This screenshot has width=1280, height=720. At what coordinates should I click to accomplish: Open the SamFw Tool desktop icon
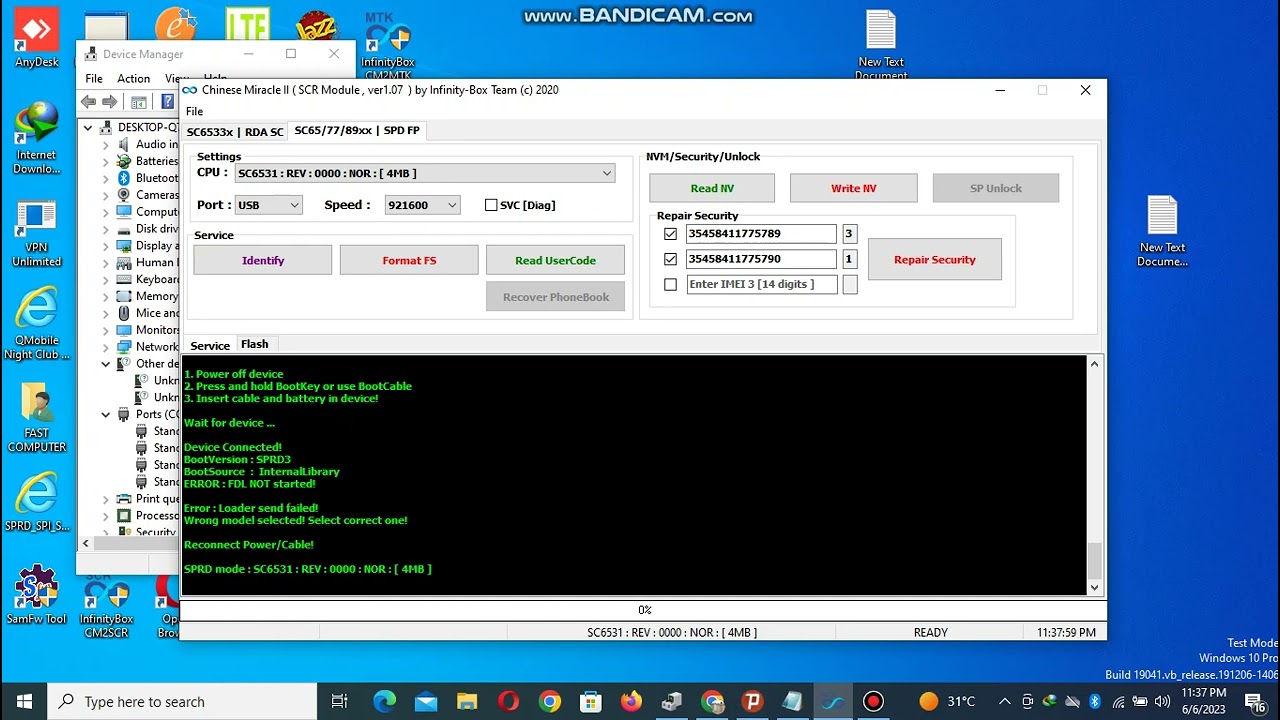[x=37, y=595]
